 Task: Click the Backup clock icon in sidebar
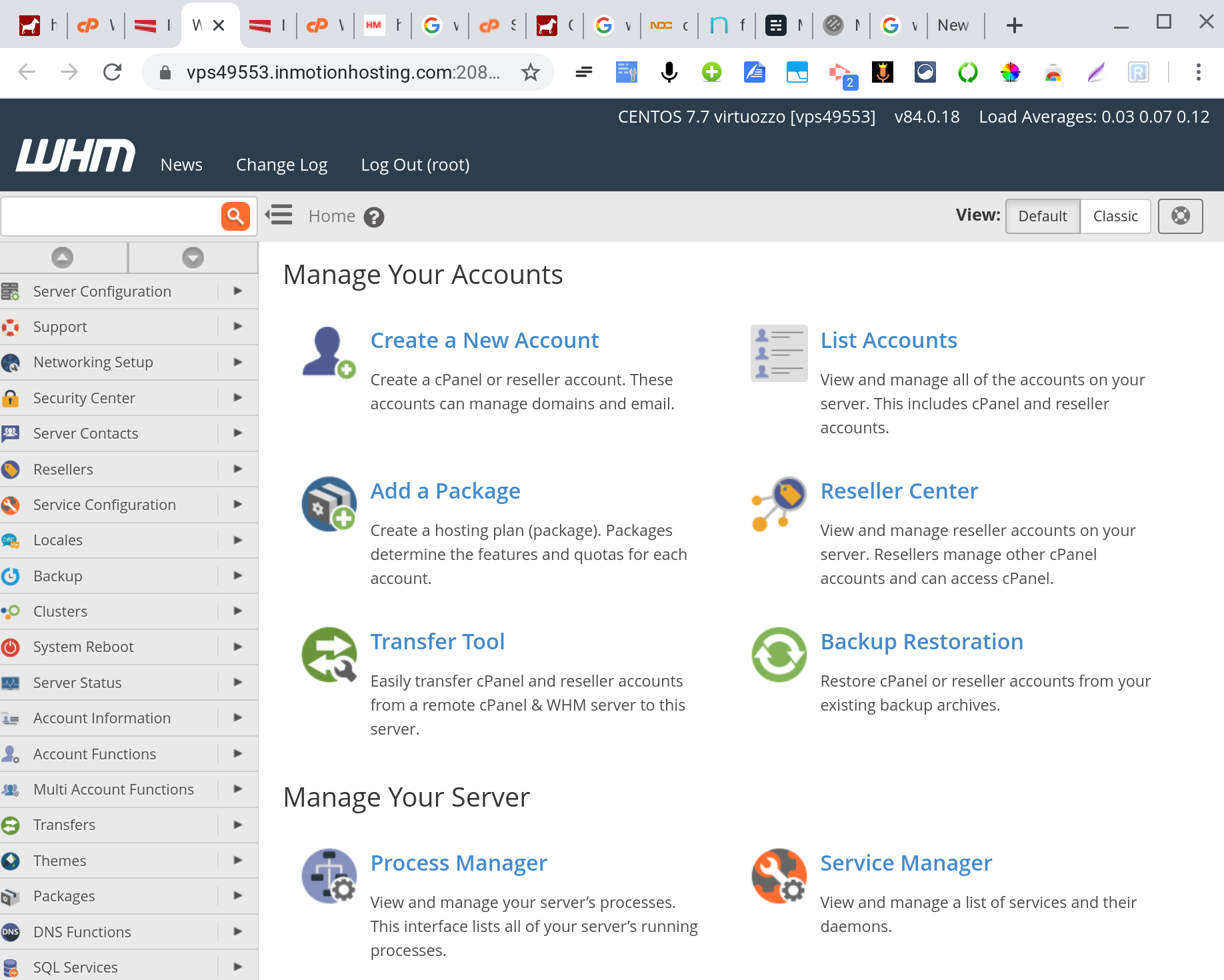click(10, 576)
